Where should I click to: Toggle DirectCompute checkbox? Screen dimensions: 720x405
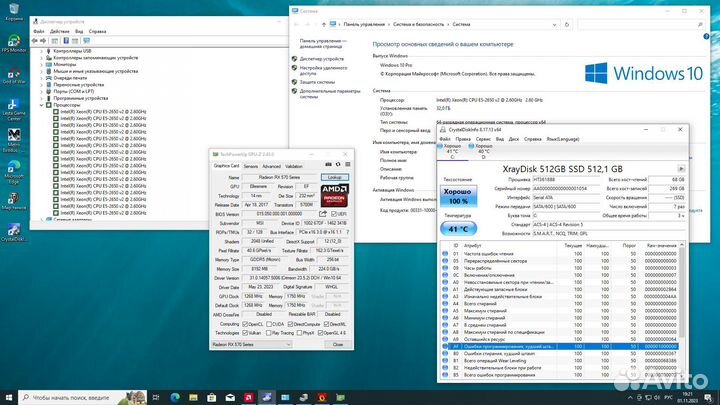click(x=290, y=324)
